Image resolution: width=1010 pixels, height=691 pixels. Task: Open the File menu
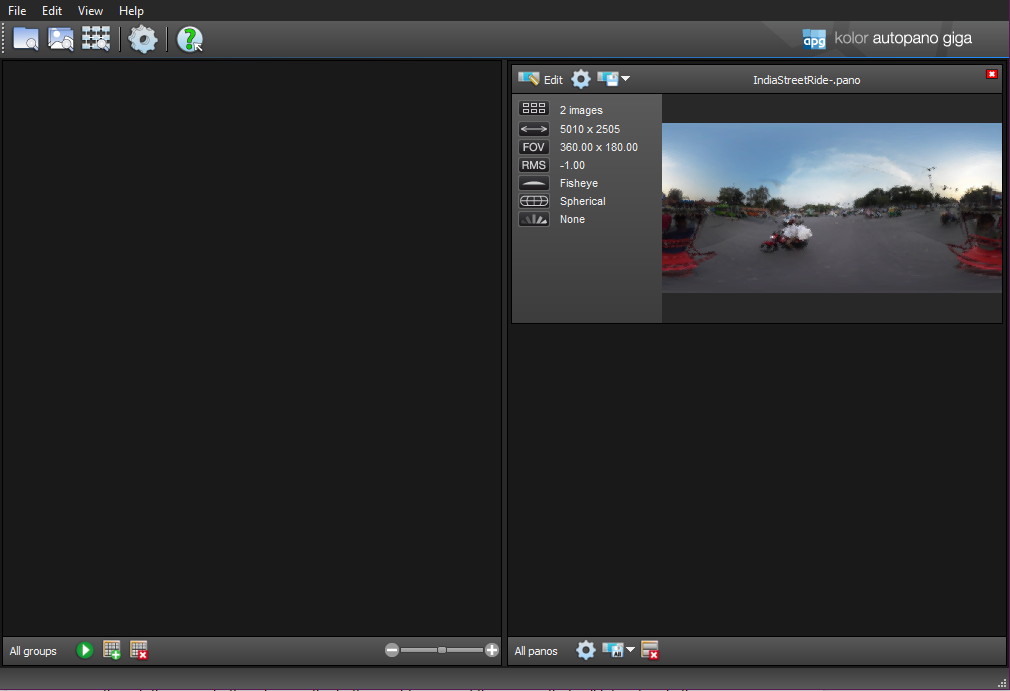(x=16, y=11)
